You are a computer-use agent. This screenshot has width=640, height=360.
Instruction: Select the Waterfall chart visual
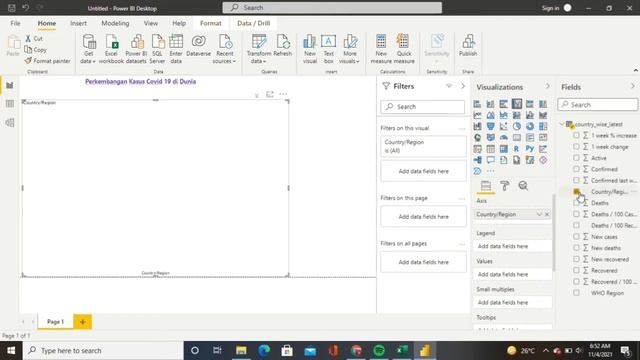pyautogui.click(x=477, y=127)
